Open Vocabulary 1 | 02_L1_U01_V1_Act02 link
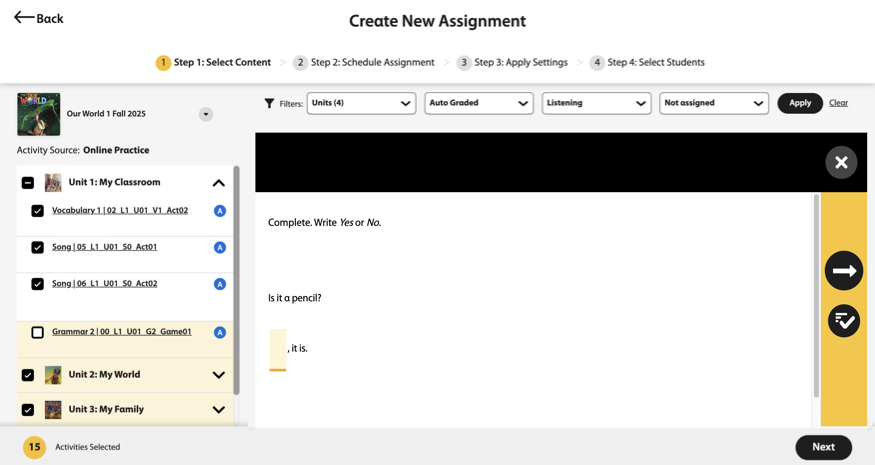Screen dimensions: 875x465 point(120,210)
